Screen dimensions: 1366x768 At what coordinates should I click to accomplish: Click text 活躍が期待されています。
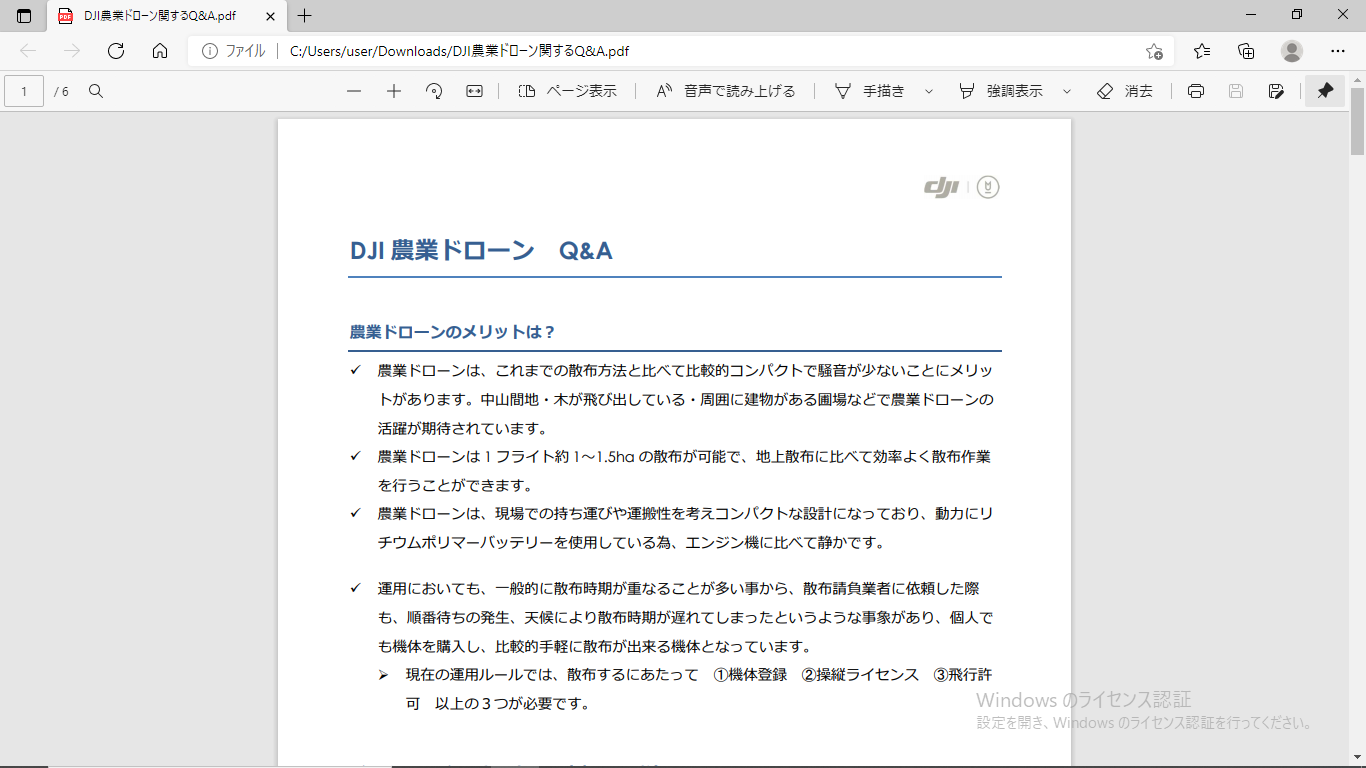[462, 428]
